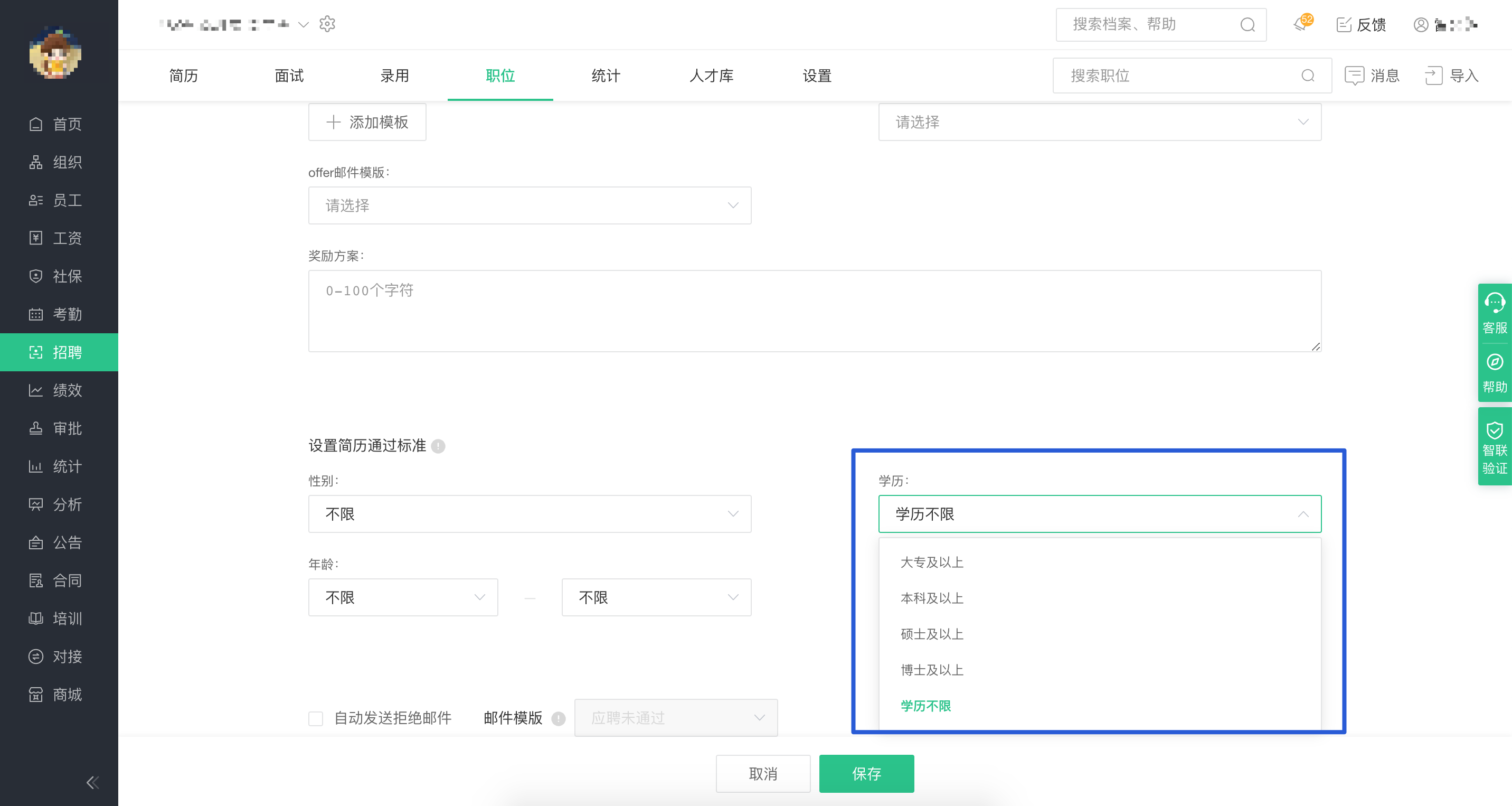Click info icon next to 设置简历通过标准
The image size is (1512, 806).
tap(438, 446)
